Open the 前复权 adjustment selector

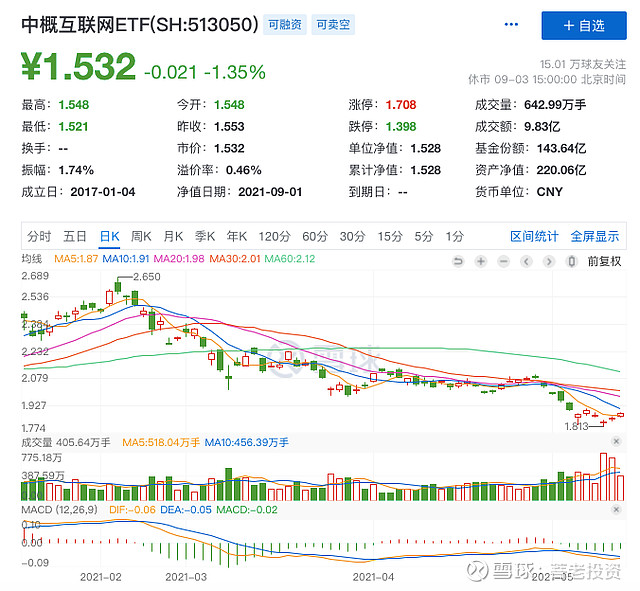[604, 261]
